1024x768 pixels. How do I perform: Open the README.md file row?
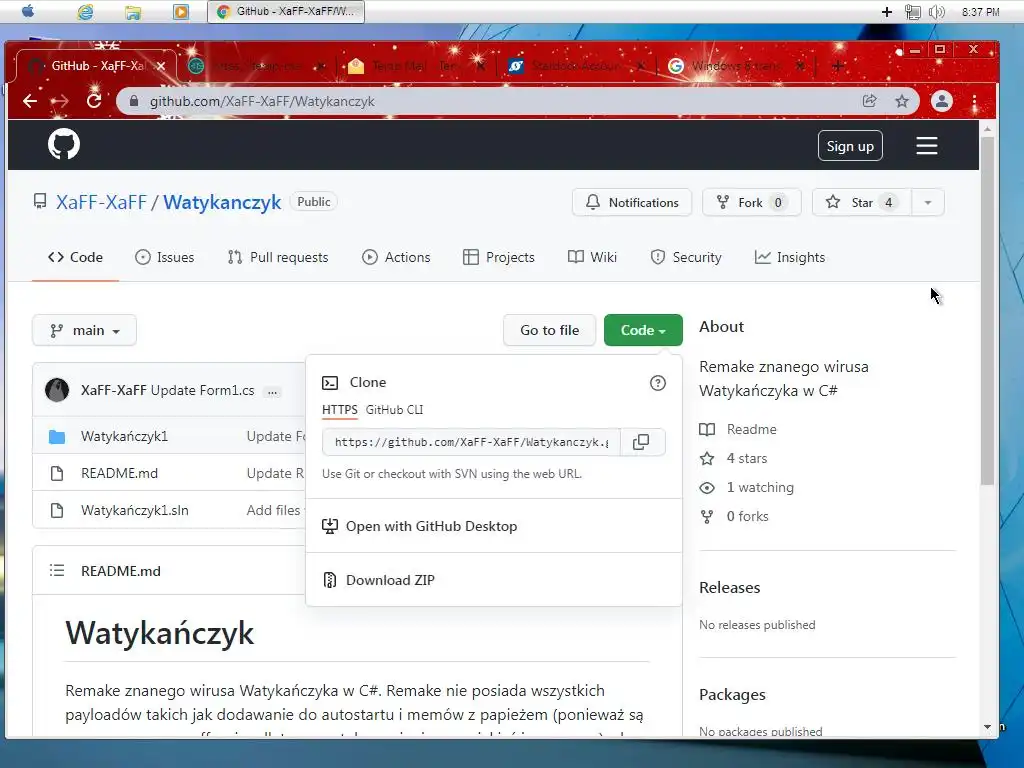pyautogui.click(x=120, y=473)
